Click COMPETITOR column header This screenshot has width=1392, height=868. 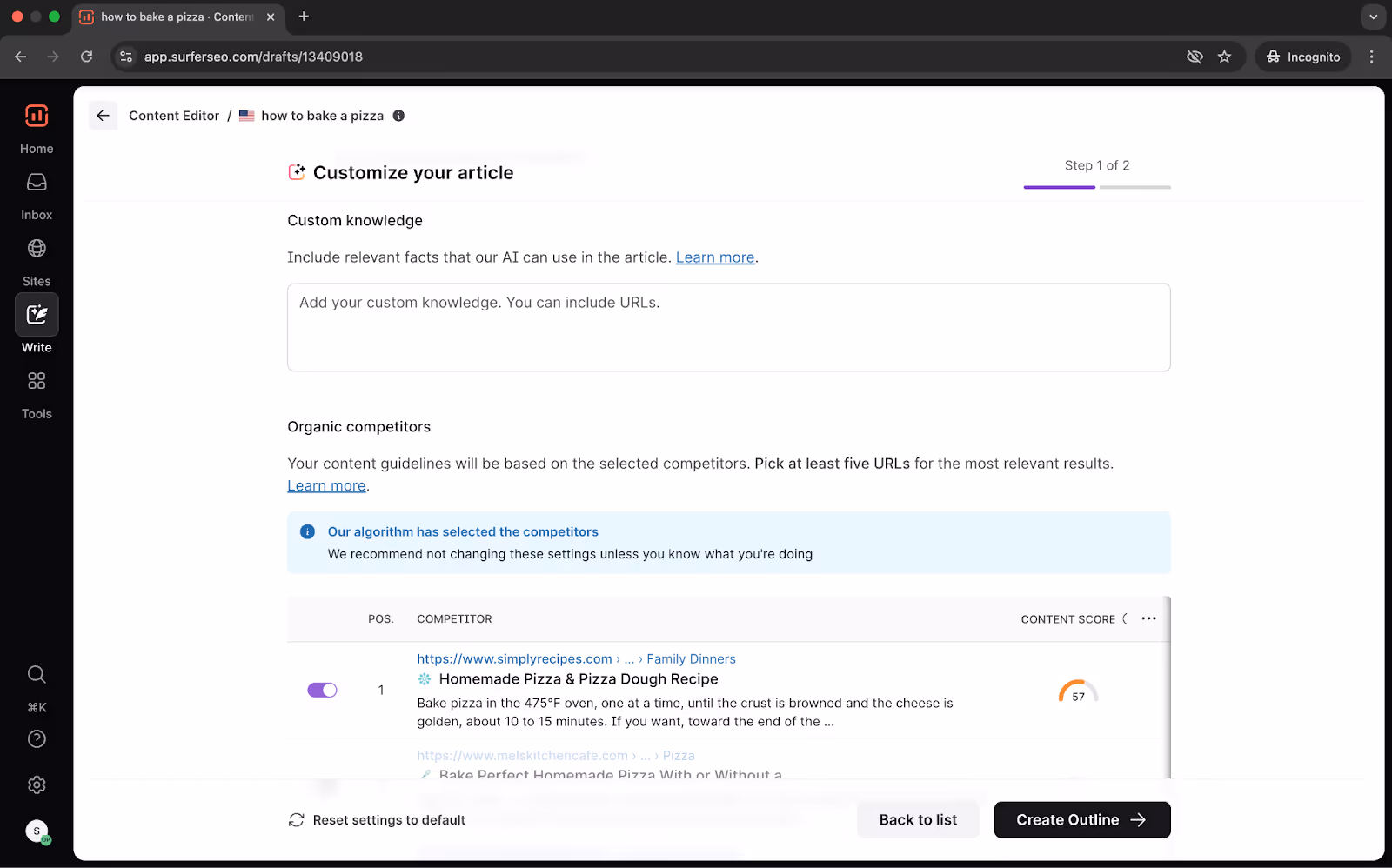coord(454,619)
